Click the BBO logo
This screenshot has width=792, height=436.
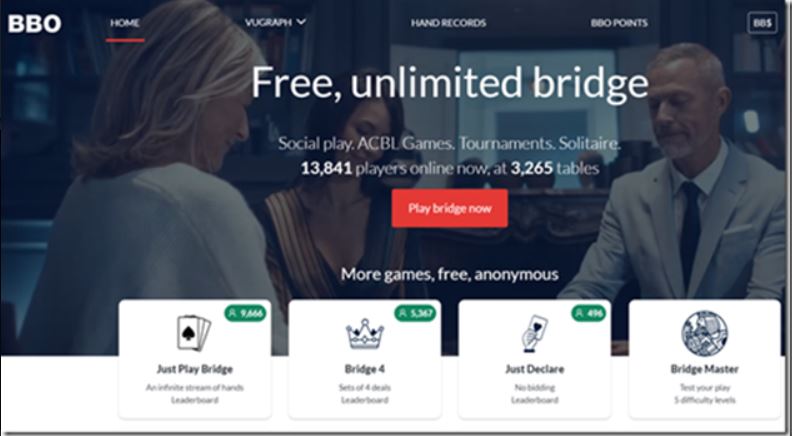tap(34, 23)
